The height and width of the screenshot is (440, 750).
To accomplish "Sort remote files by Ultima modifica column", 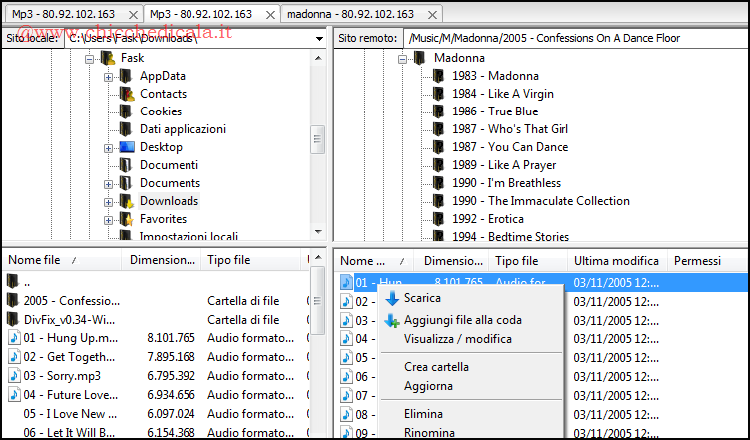I will pos(615,261).
